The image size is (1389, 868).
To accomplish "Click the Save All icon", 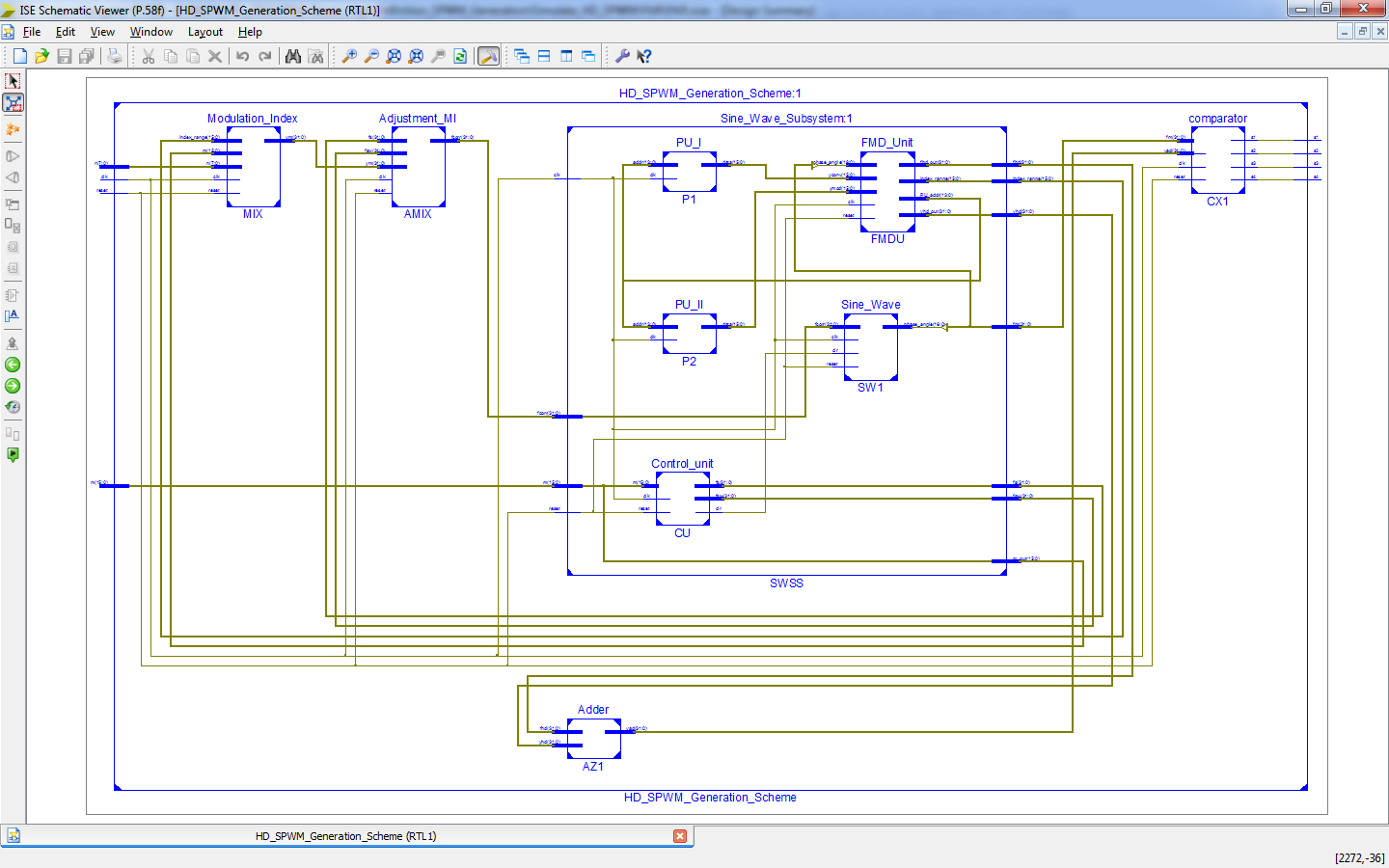I will [86, 56].
